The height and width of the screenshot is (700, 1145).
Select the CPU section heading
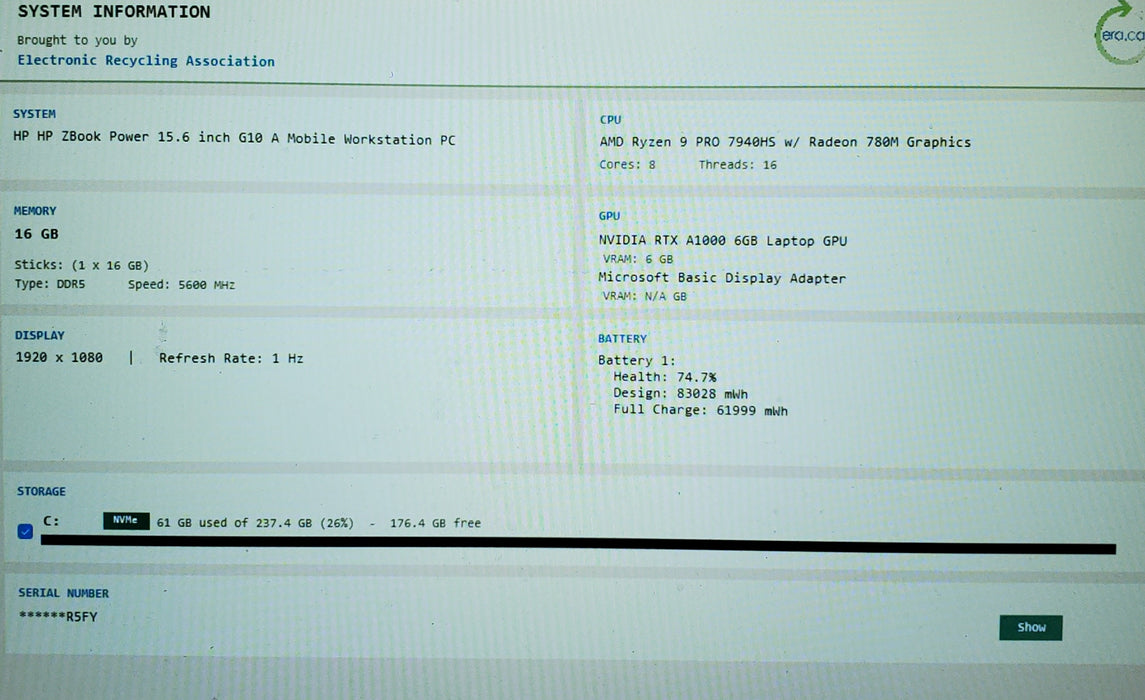coord(610,119)
